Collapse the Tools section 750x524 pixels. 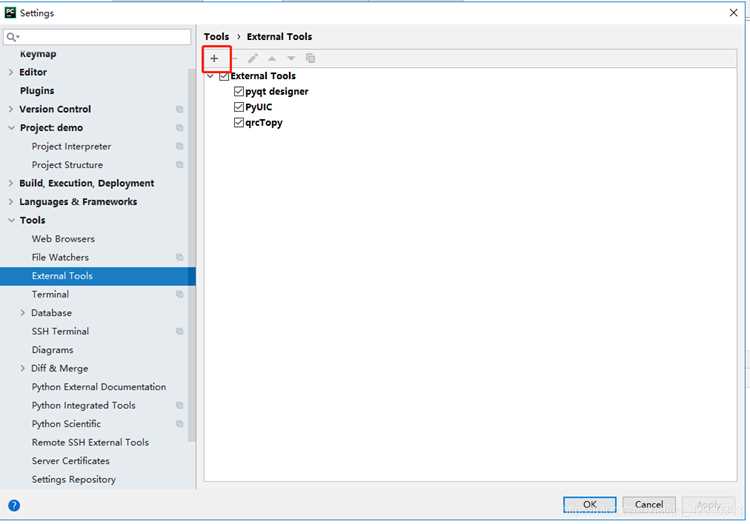point(11,220)
